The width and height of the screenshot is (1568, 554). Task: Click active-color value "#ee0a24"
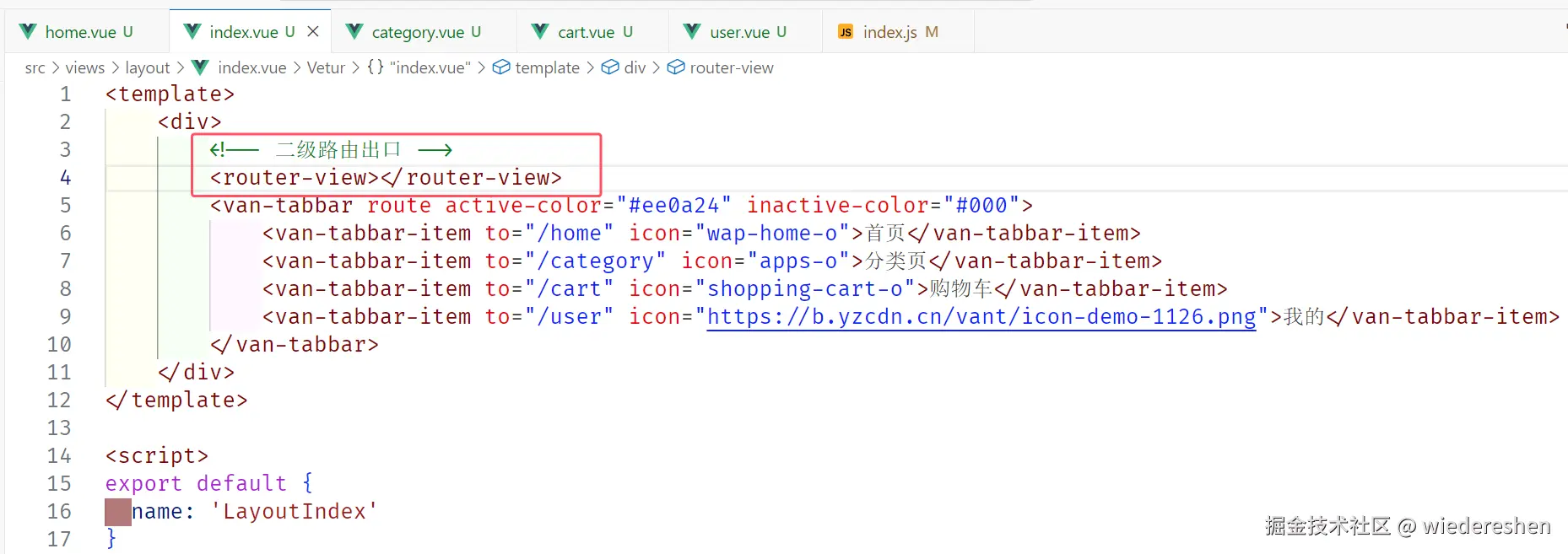point(674,206)
